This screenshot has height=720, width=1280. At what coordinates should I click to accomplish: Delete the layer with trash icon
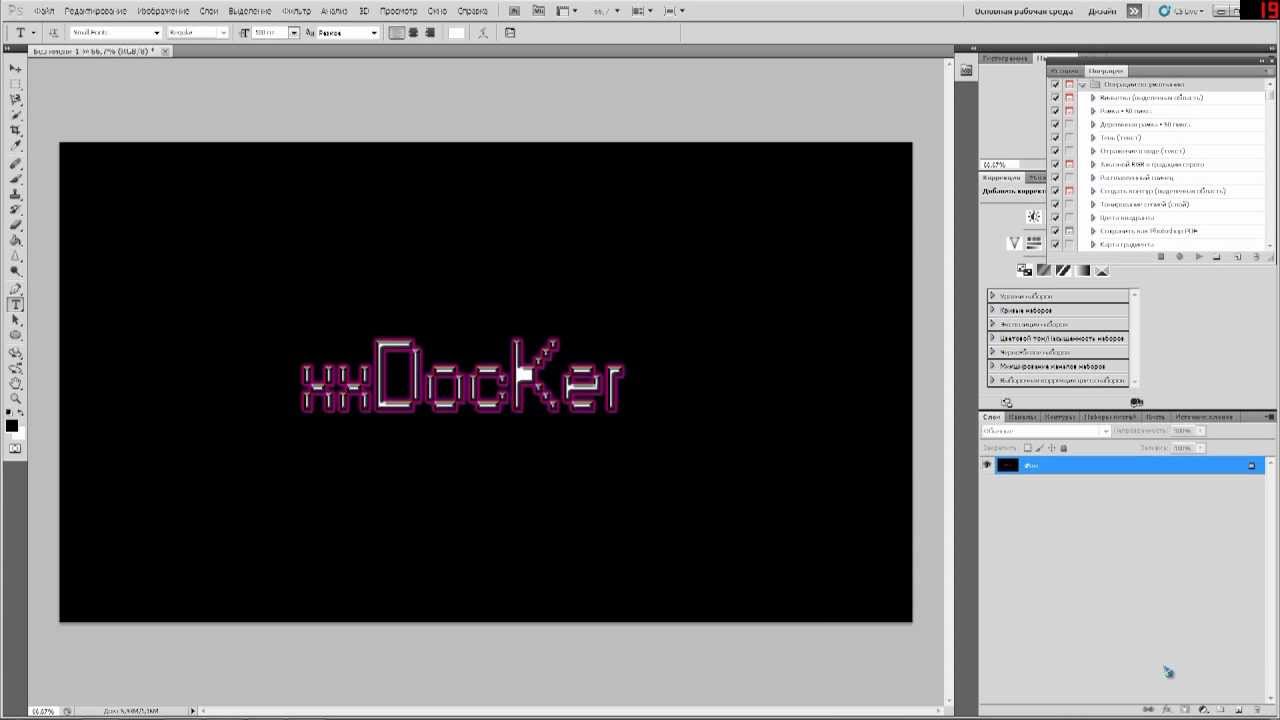[1258, 710]
